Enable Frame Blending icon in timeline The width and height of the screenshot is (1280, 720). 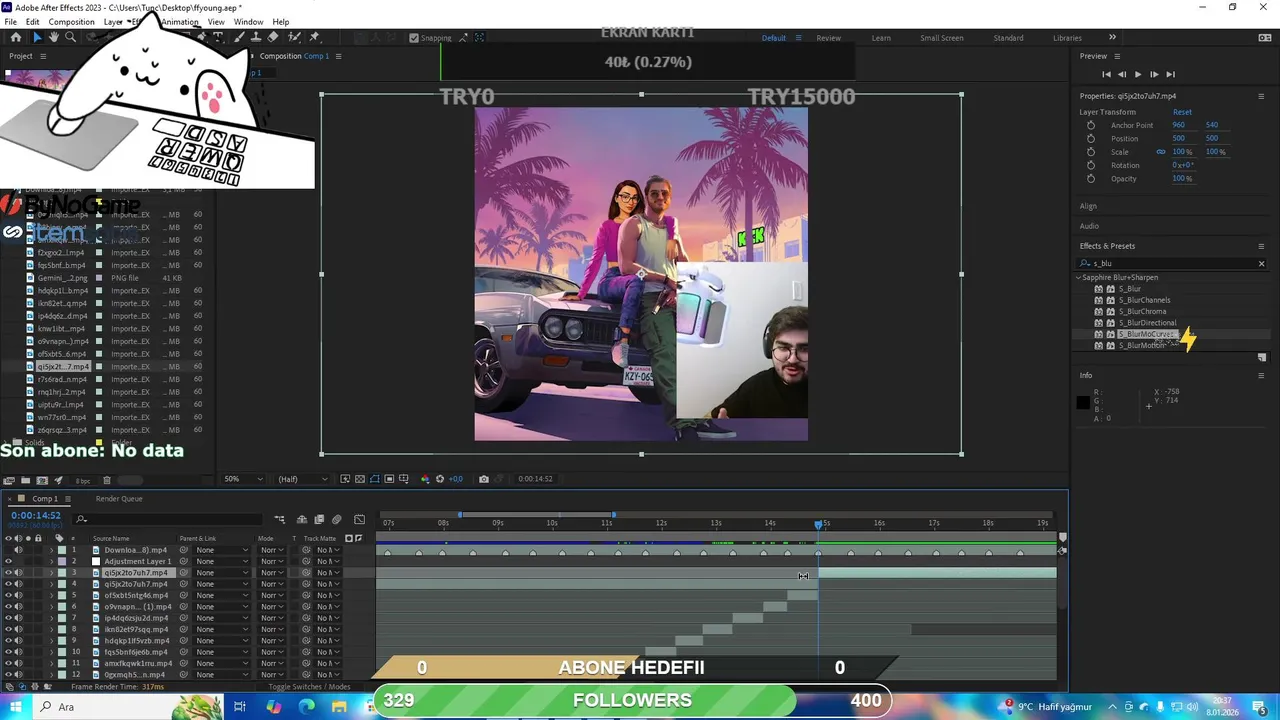pos(319,519)
